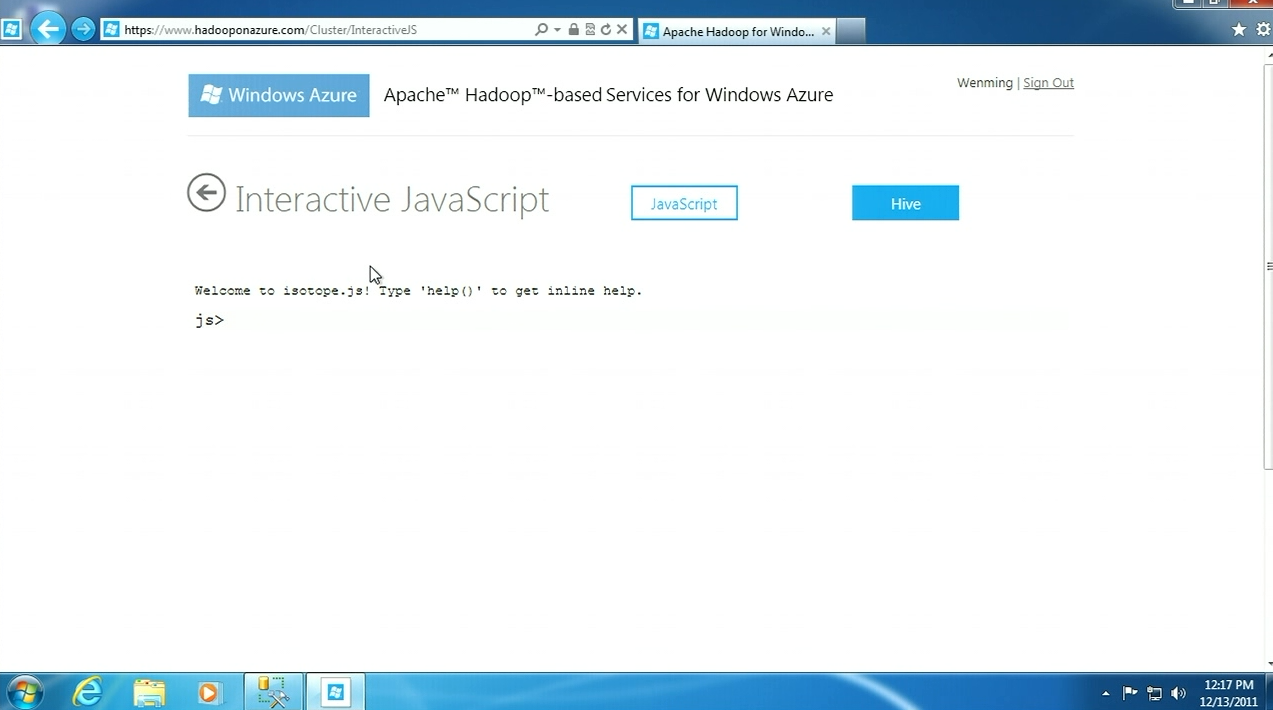Open the Snipping Tool taskbar item
1273x710 pixels.
click(x=272, y=691)
